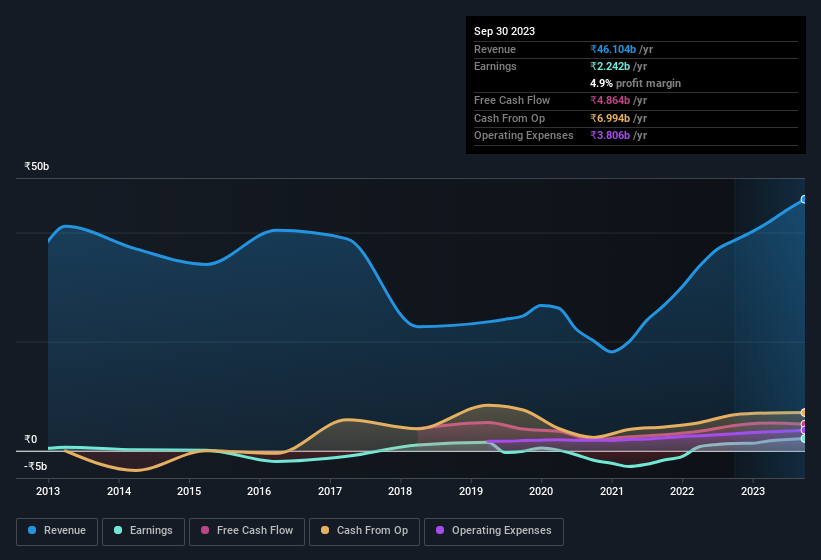Click the ₹3.806b operating expenses value

point(610,135)
